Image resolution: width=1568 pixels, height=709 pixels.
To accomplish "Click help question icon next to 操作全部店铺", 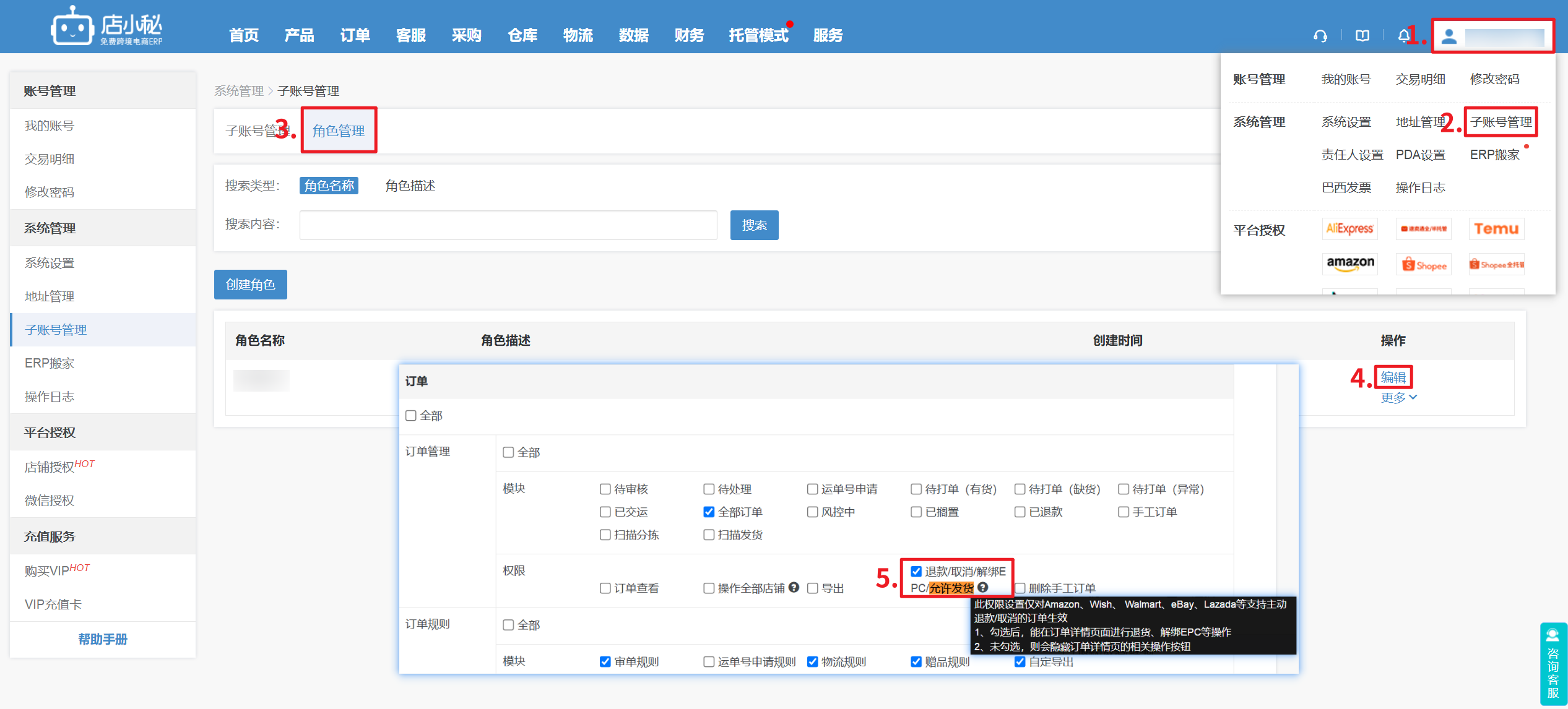I will (x=794, y=587).
